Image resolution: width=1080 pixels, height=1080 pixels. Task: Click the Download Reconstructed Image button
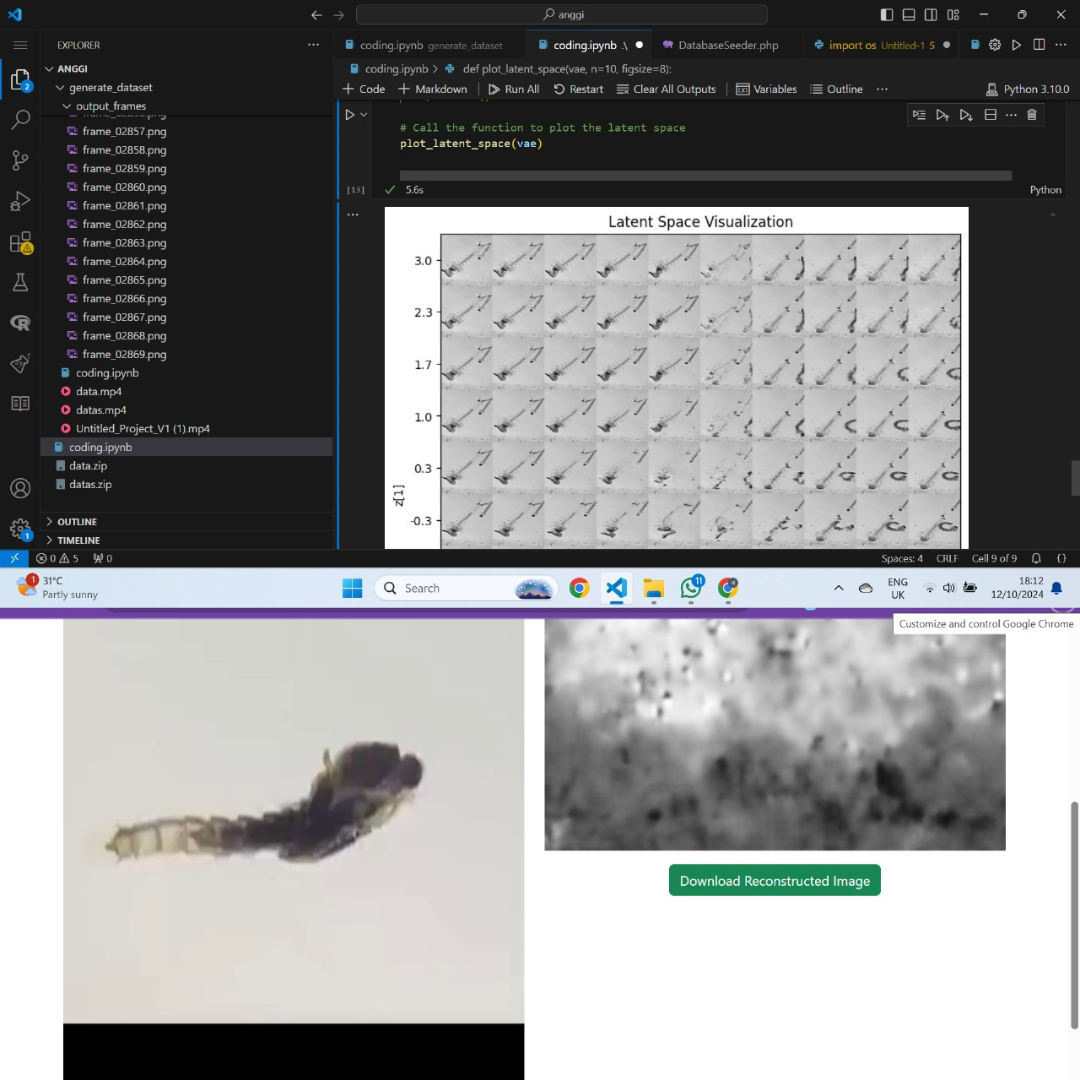(x=774, y=881)
